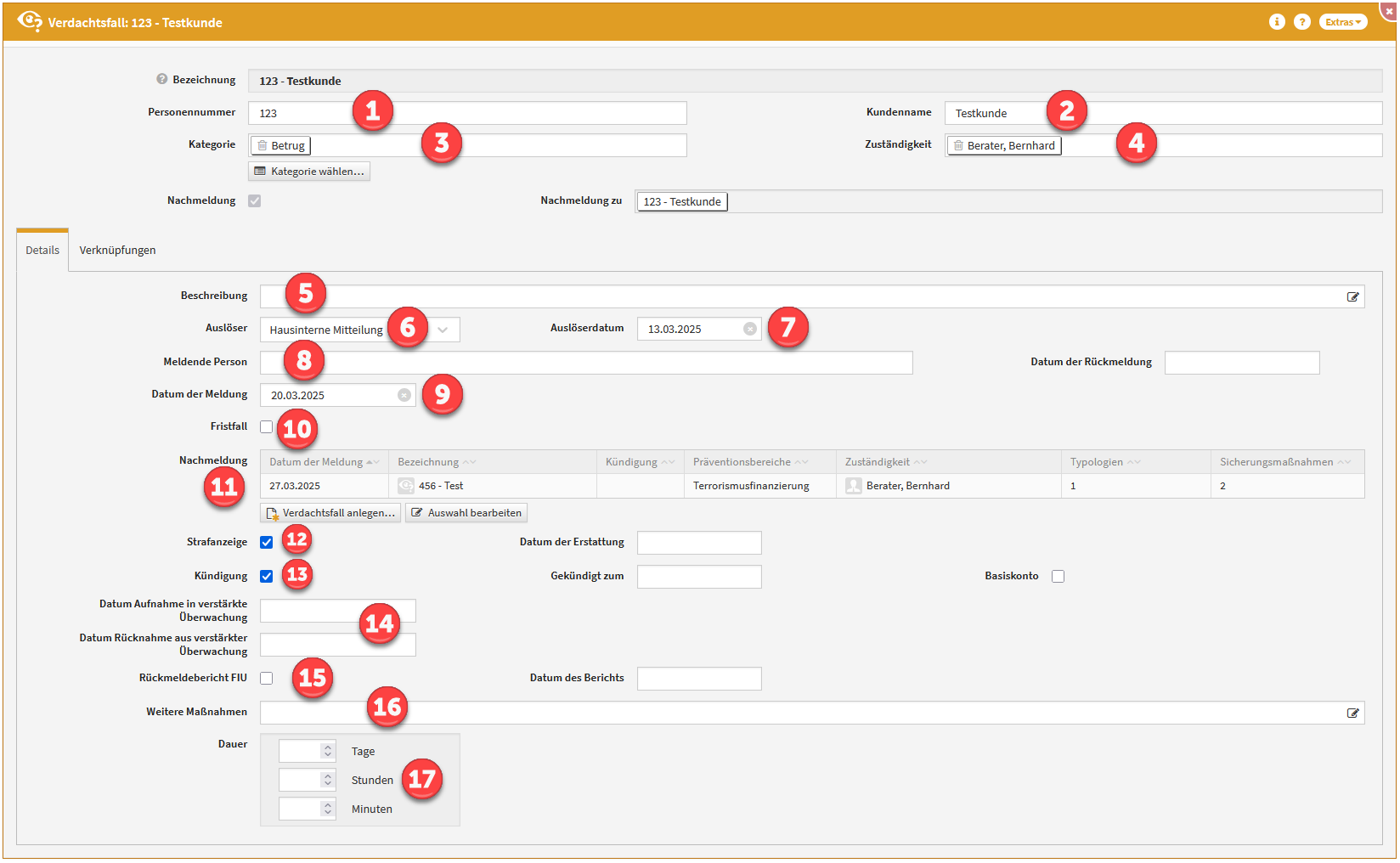Remove Berater, Bernhard using trash icon

pos(958,146)
